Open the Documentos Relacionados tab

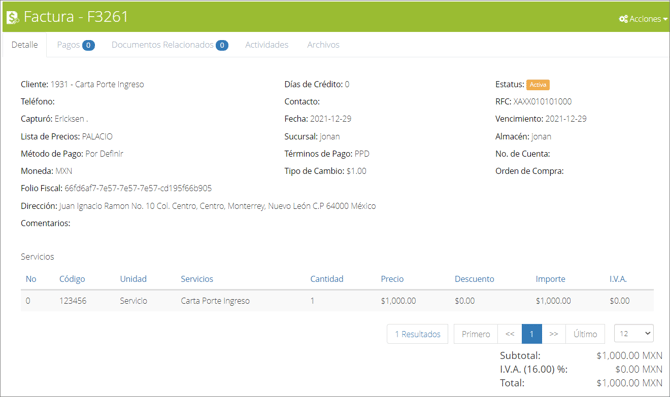pos(170,45)
